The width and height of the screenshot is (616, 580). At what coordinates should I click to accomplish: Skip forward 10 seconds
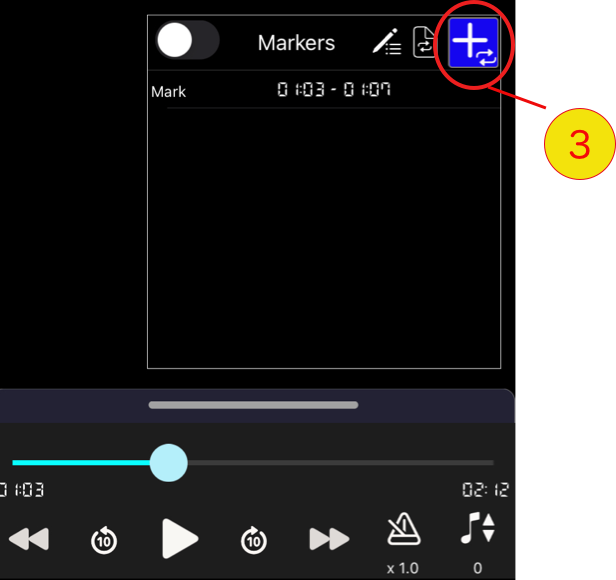tap(254, 540)
